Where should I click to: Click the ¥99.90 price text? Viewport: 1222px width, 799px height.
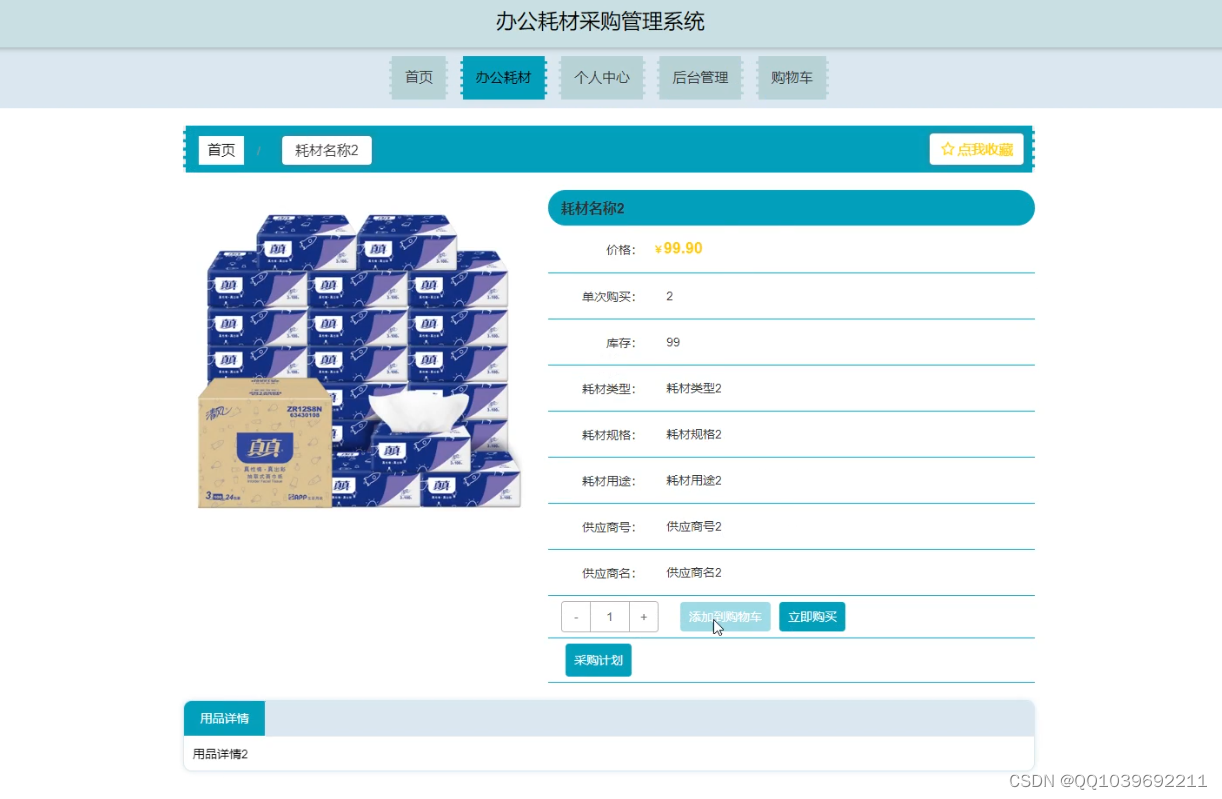click(x=678, y=248)
